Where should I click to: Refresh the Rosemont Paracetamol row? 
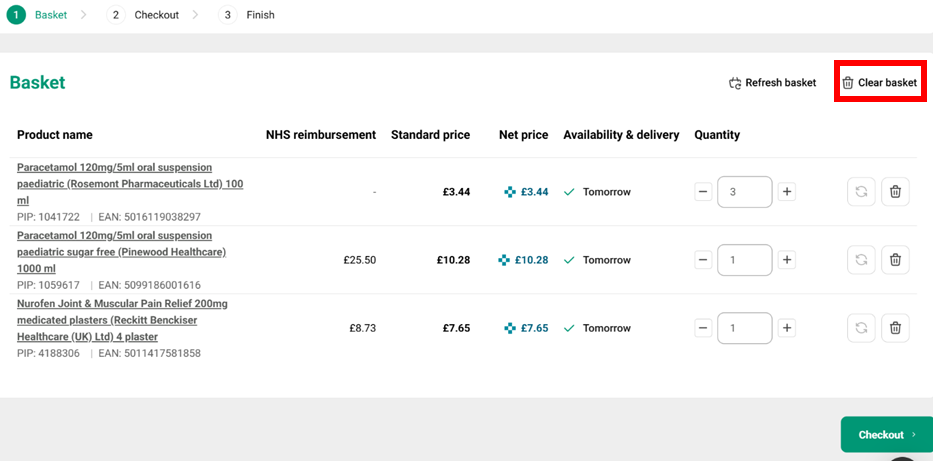pyautogui.click(x=860, y=192)
